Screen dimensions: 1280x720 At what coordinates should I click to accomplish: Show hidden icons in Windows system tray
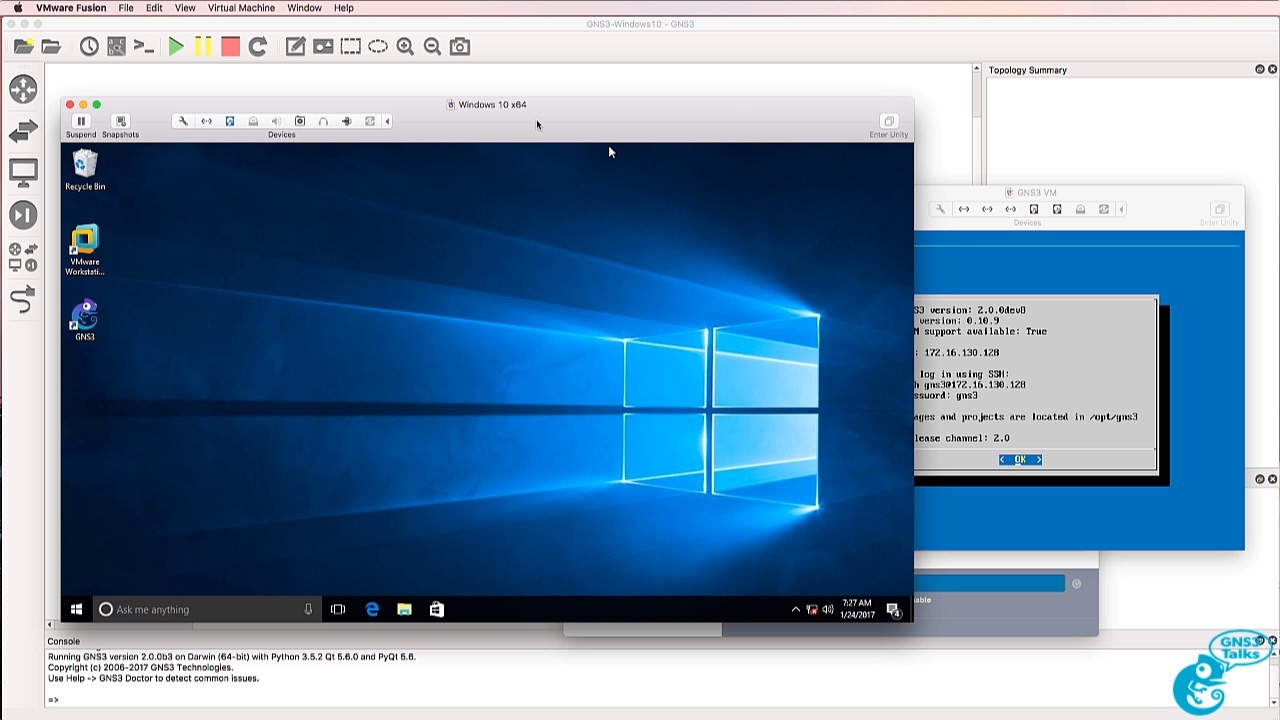pos(795,609)
